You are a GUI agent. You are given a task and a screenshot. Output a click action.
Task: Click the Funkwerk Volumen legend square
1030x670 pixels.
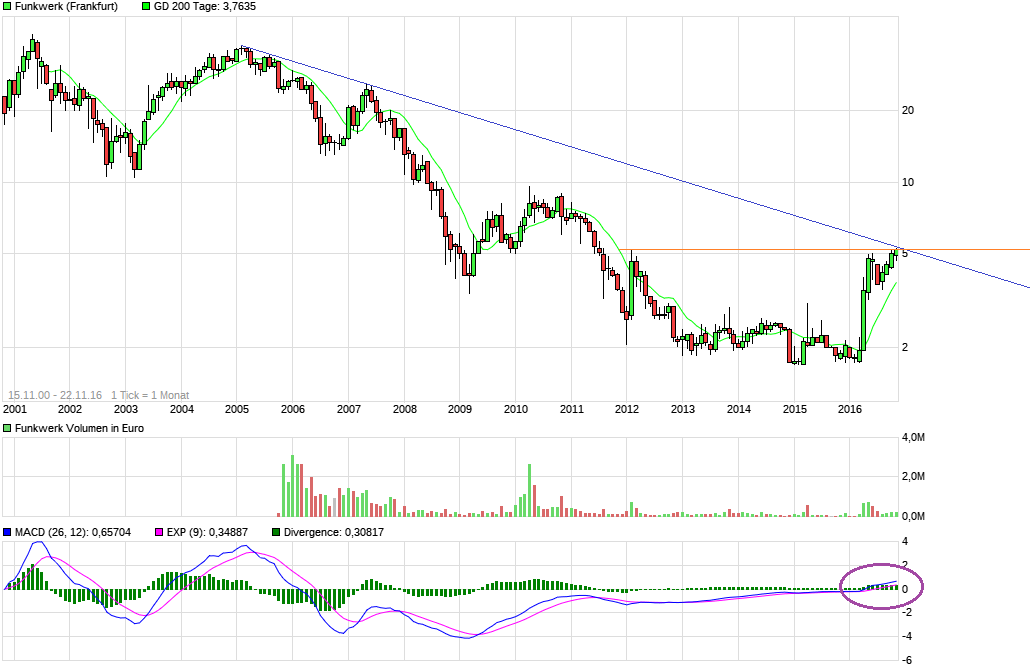(x=8, y=428)
